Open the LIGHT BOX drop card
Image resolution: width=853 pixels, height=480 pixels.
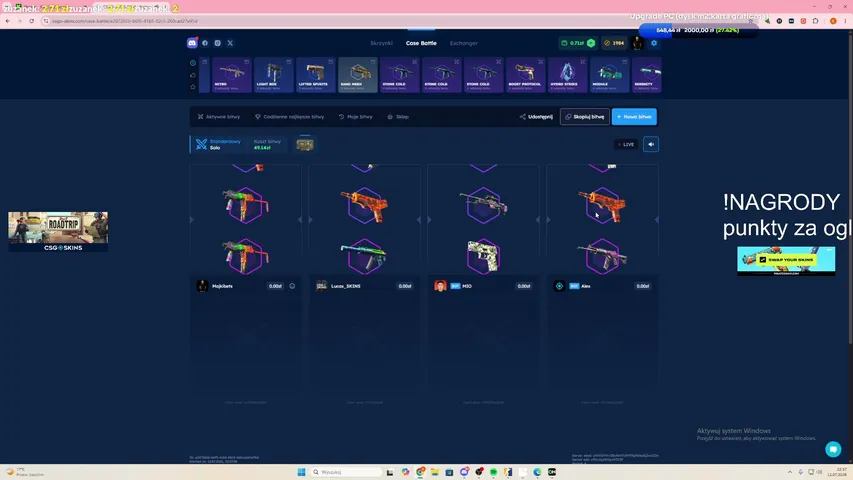(274, 75)
